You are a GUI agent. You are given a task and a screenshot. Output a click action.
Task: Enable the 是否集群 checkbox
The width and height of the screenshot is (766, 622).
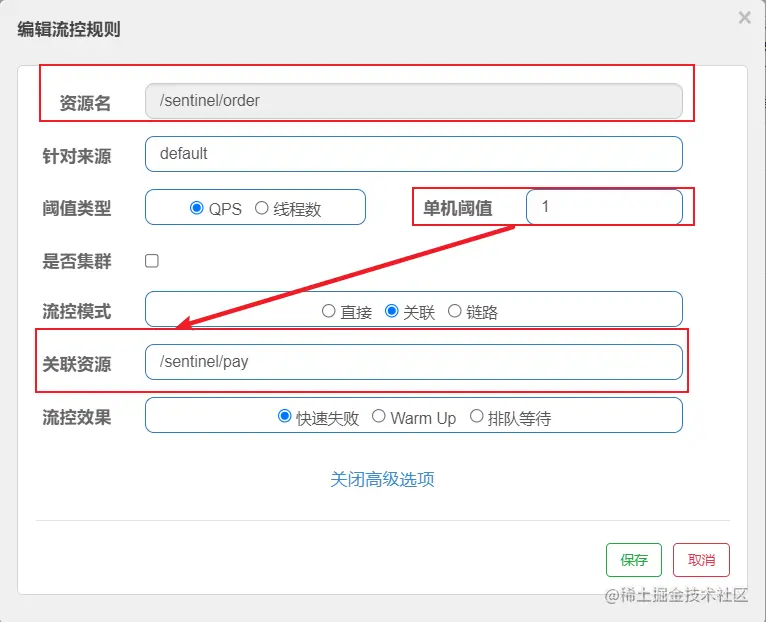[x=152, y=260]
